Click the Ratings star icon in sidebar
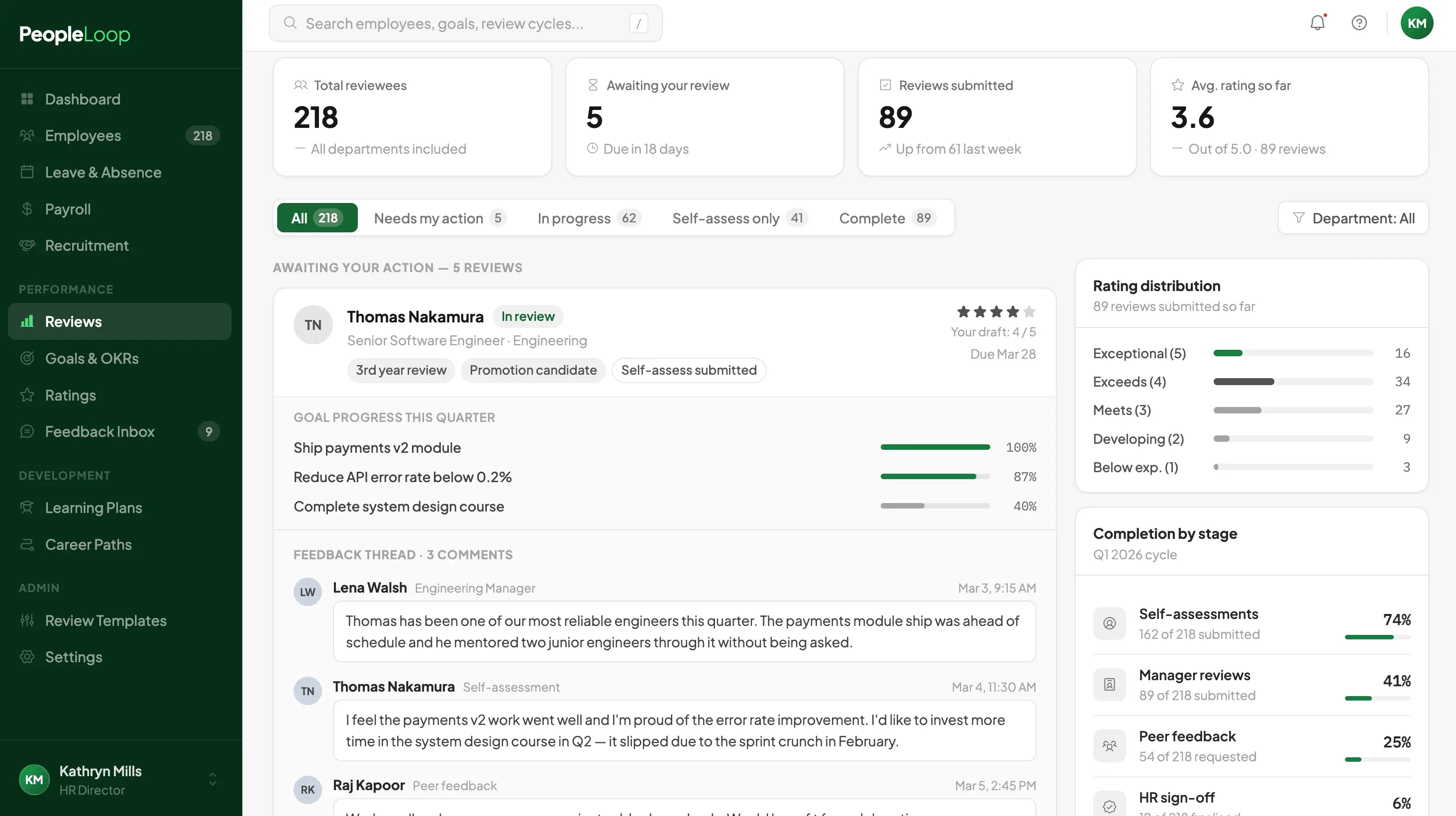 27,395
